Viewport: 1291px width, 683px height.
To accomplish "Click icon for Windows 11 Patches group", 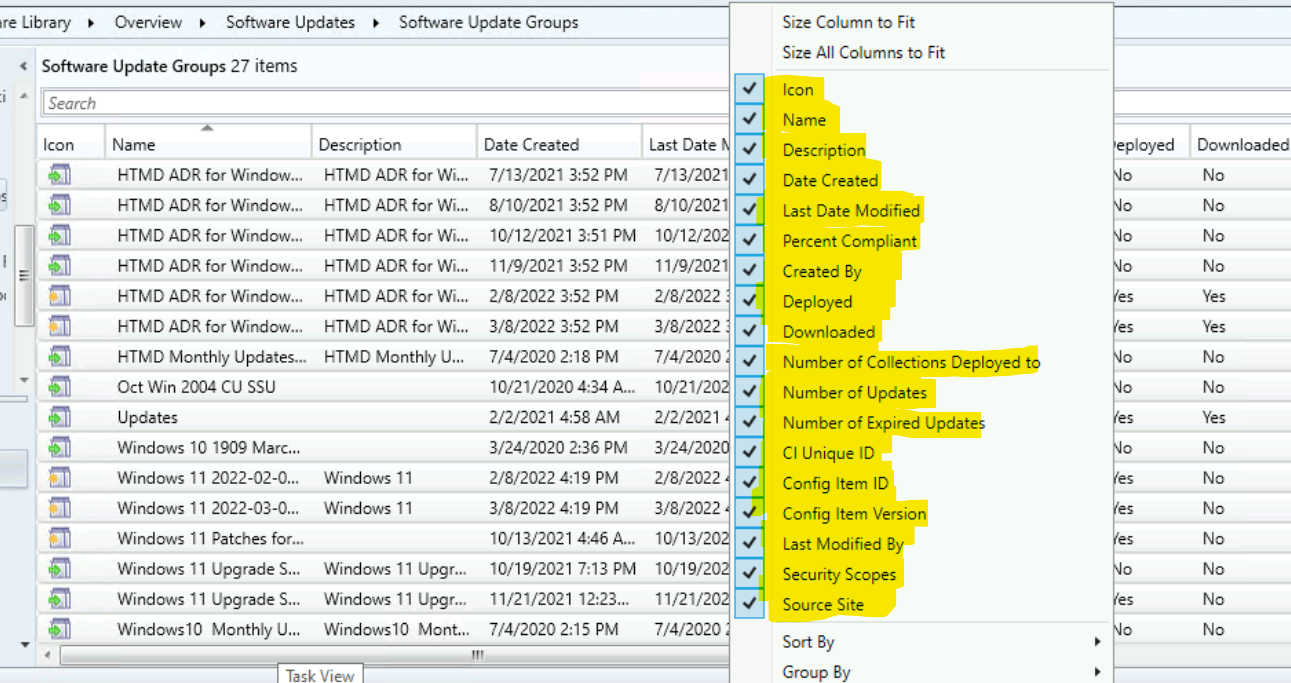I will tap(60, 538).
